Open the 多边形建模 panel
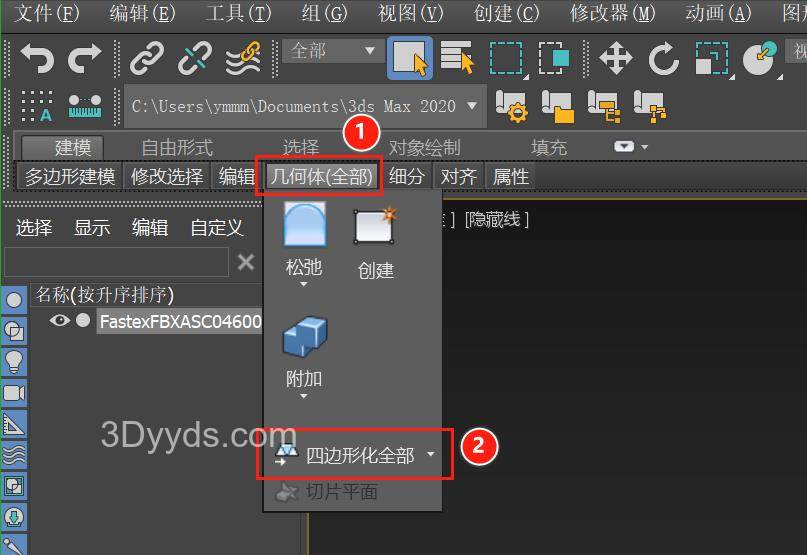The image size is (807, 555). click(70, 177)
